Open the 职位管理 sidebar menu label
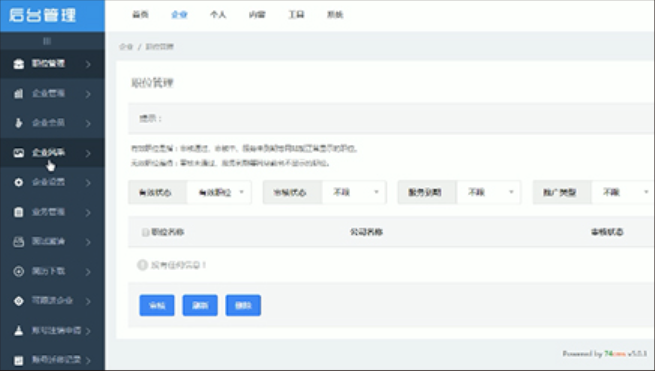The width and height of the screenshot is (655, 371). click(x=48, y=64)
